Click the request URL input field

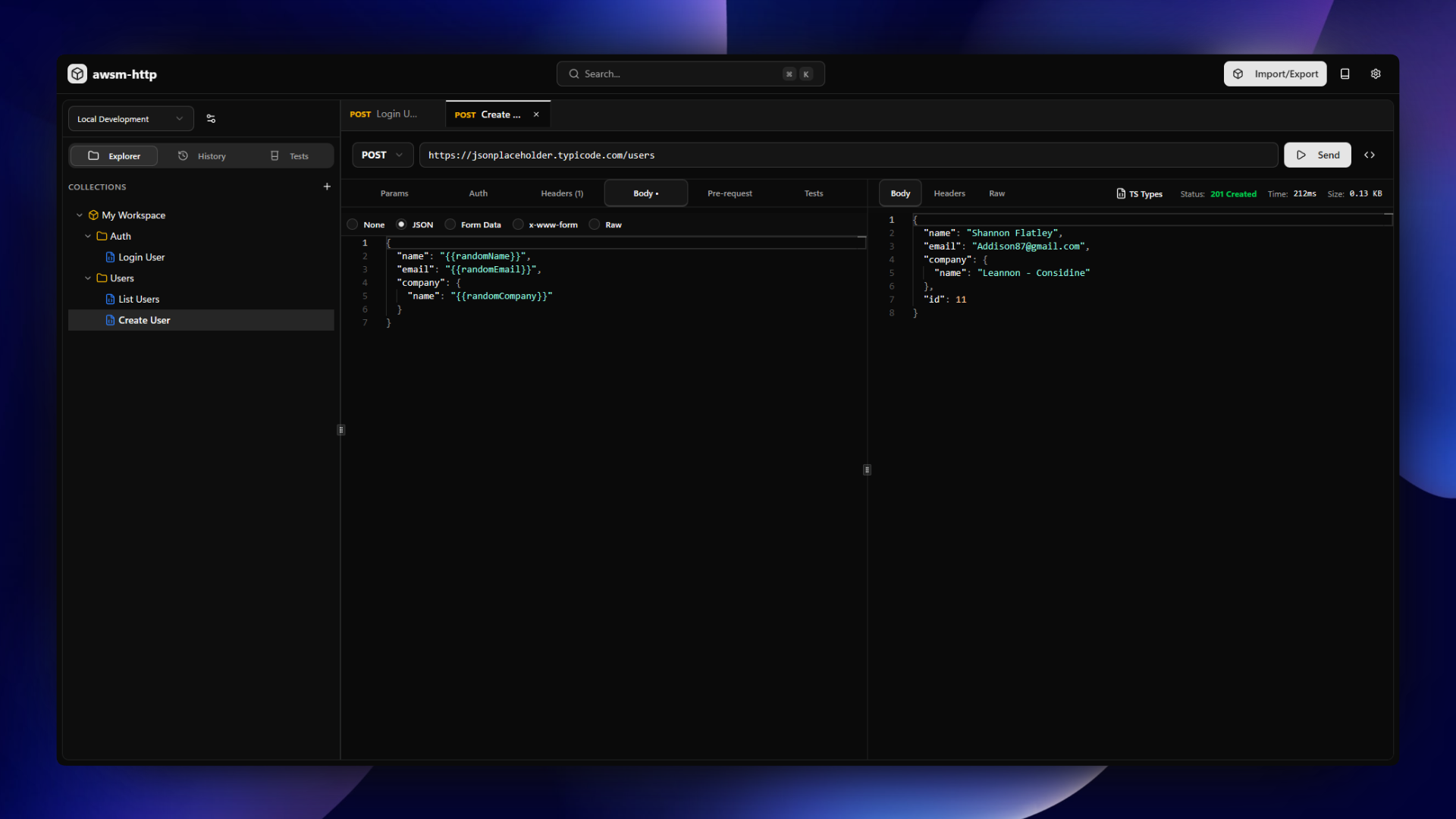848,155
